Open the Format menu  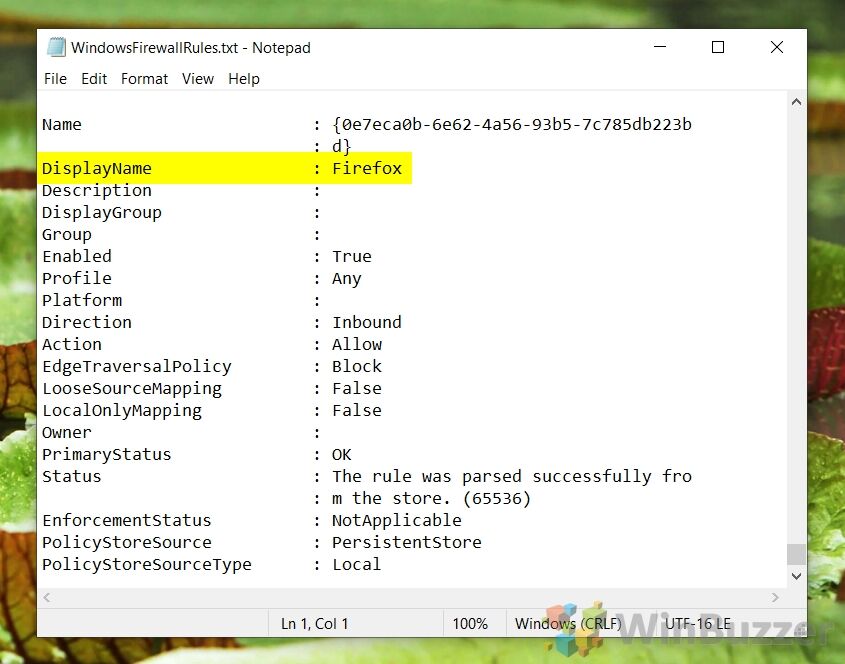click(x=144, y=79)
